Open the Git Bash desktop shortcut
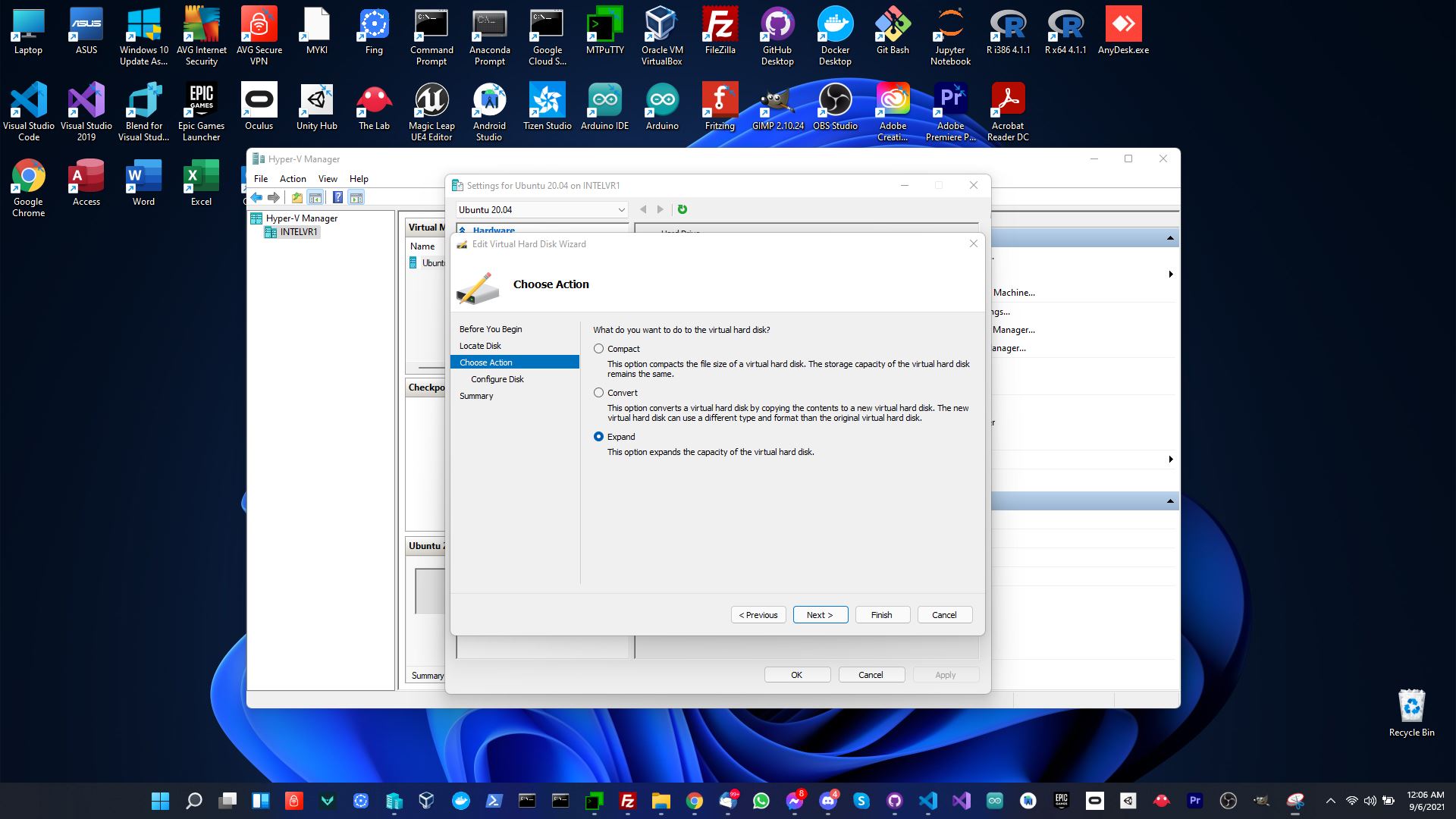 tap(893, 30)
